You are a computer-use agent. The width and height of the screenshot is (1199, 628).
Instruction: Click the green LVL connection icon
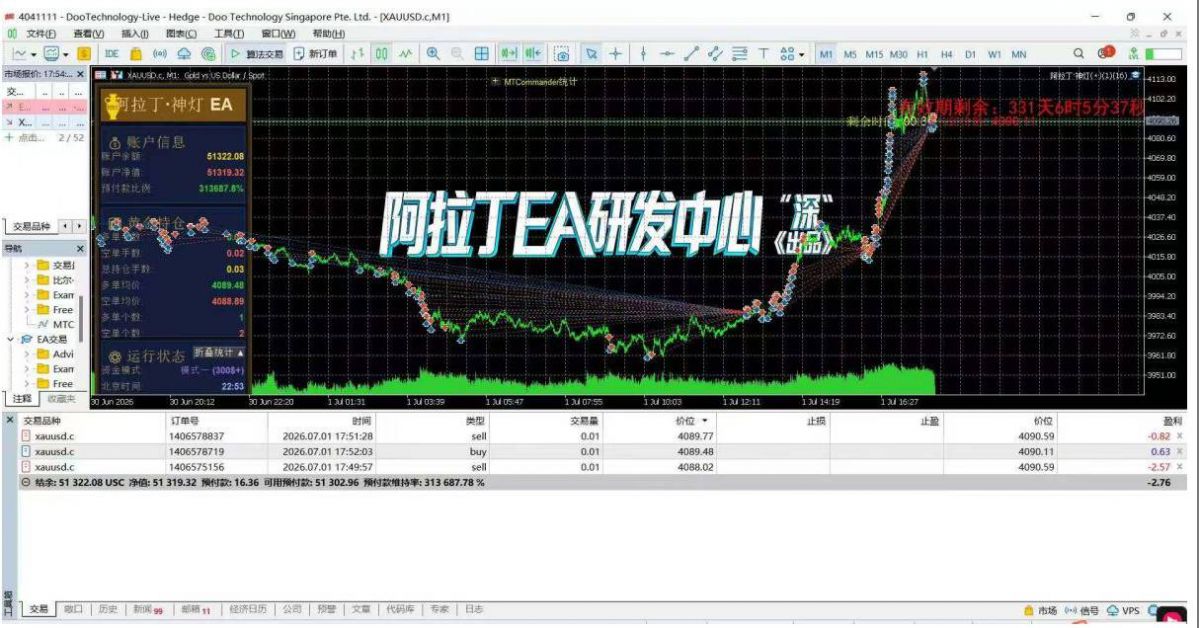click(1133, 54)
